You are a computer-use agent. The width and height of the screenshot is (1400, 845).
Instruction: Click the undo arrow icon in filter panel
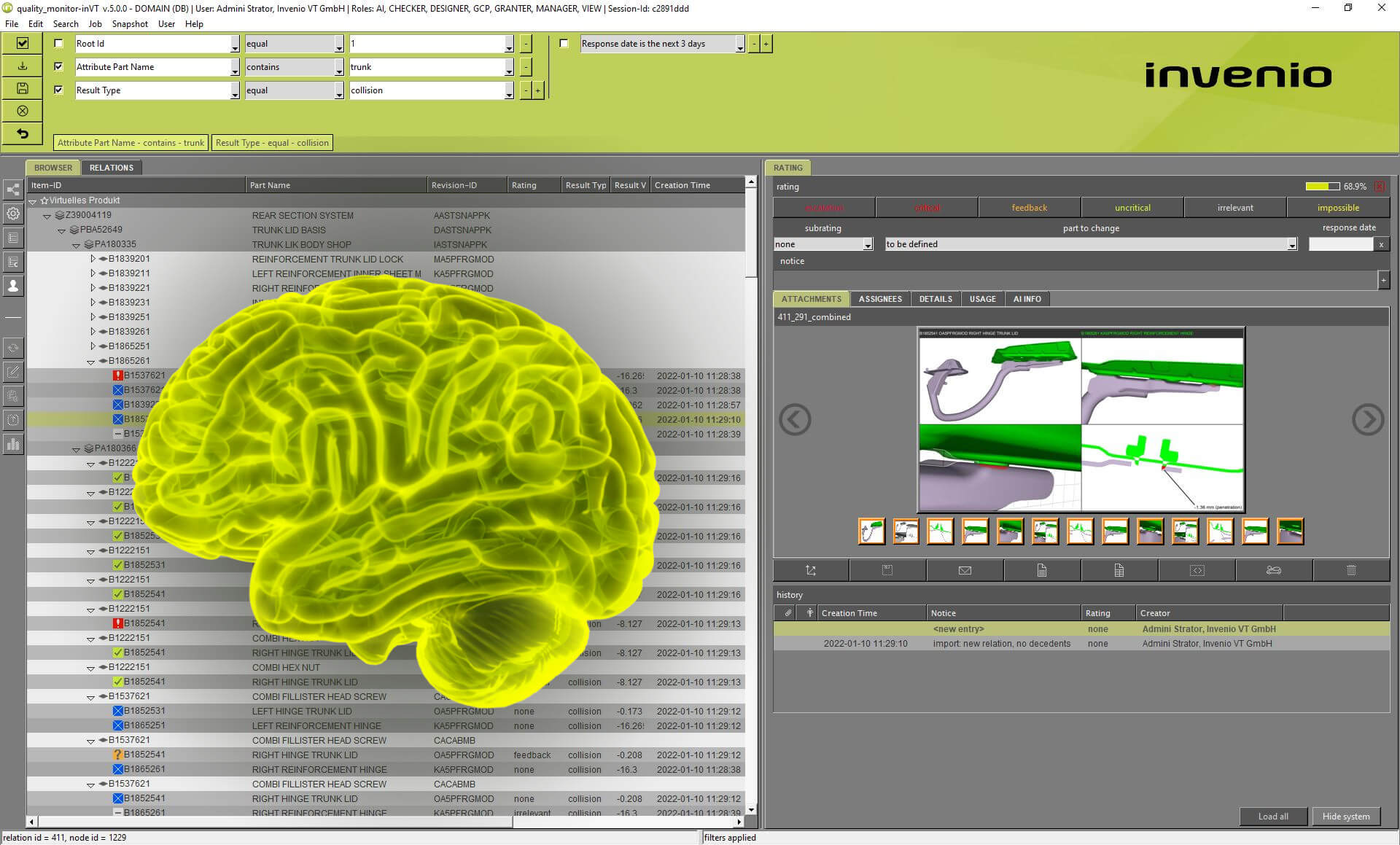[23, 134]
